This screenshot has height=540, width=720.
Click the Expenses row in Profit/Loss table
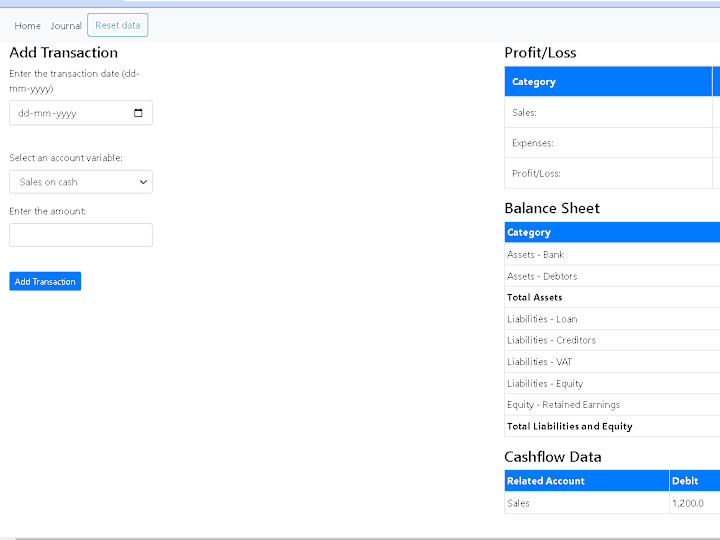pos(612,143)
